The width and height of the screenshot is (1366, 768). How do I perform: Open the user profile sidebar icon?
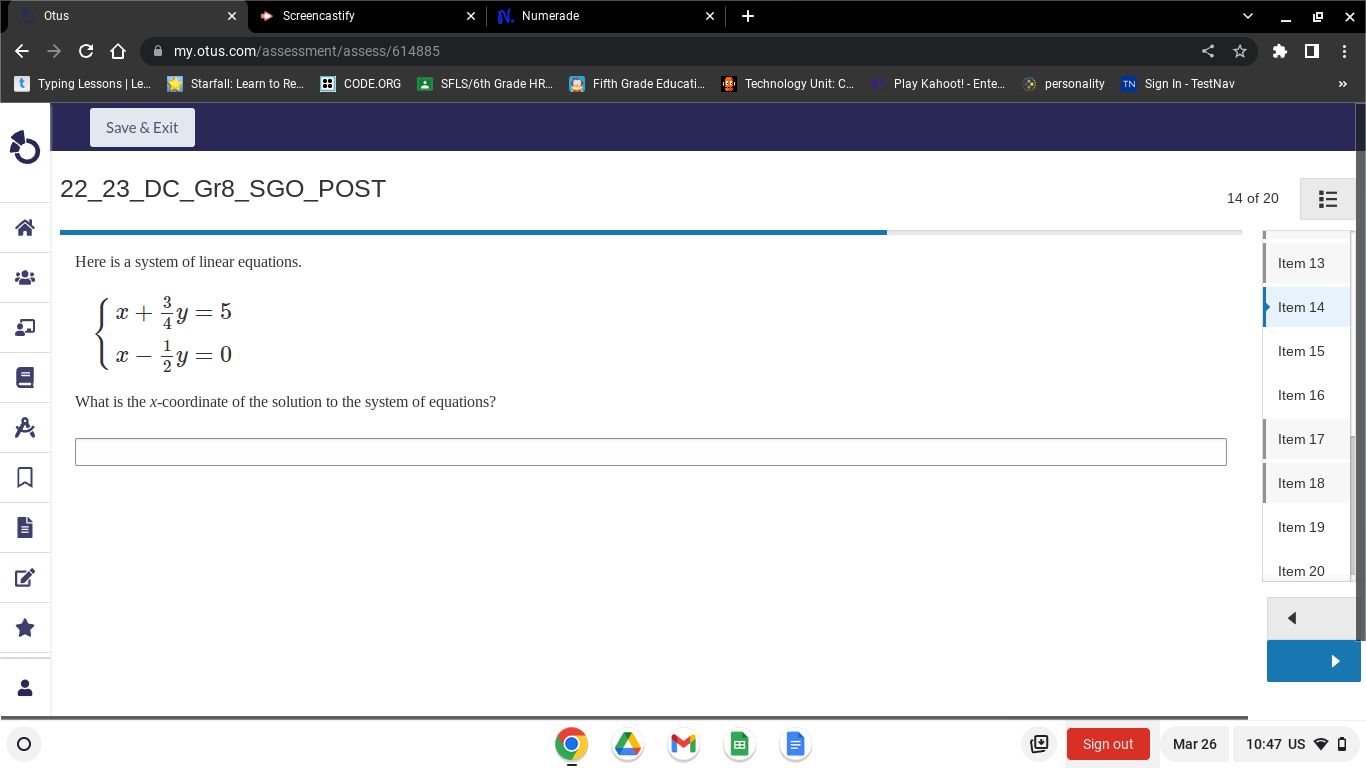[x=25, y=688]
